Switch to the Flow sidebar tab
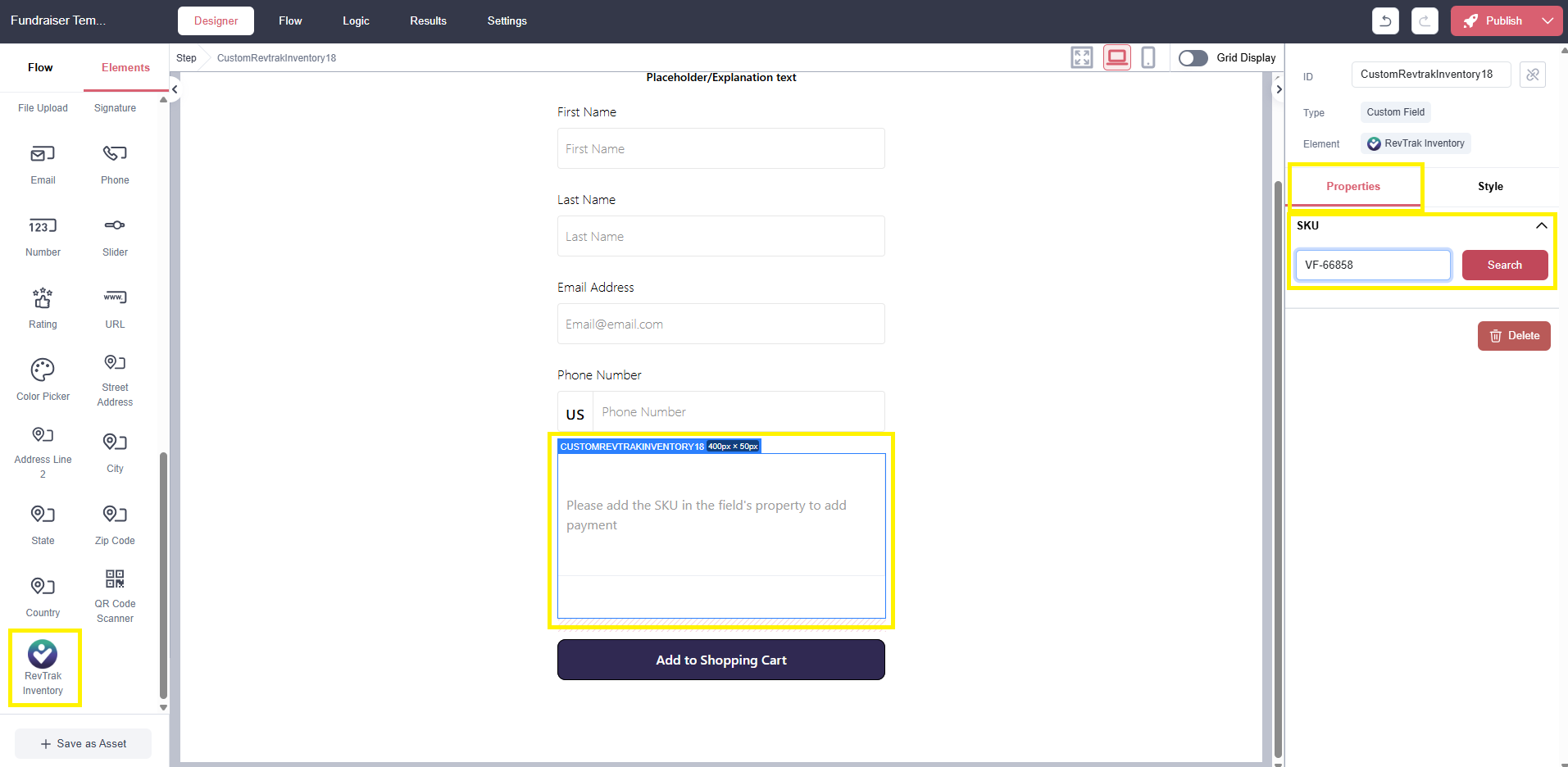1568x767 pixels. pos(40,68)
